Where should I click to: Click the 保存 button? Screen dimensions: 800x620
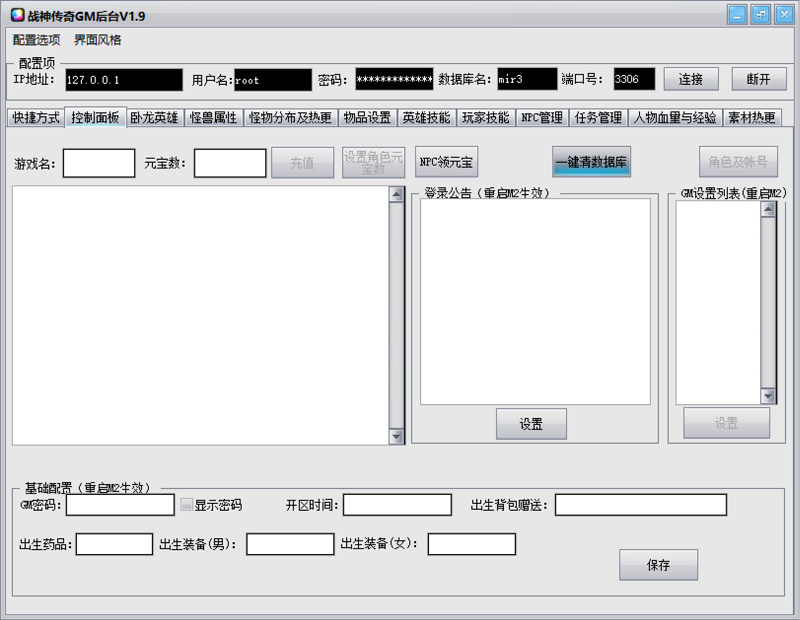(659, 565)
